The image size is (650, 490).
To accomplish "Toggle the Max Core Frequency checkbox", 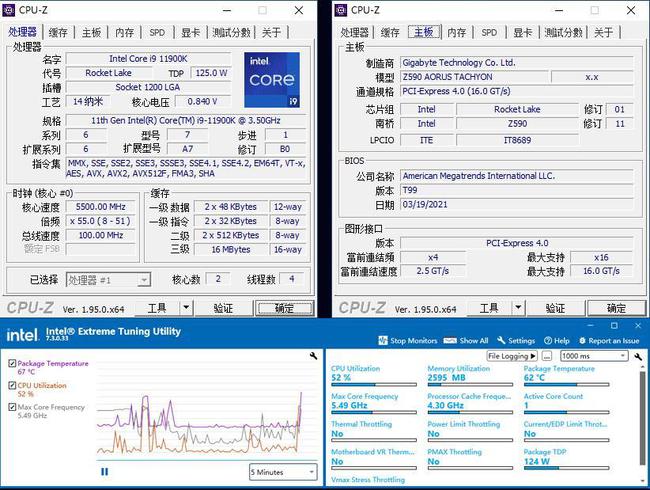I will [x=12, y=408].
